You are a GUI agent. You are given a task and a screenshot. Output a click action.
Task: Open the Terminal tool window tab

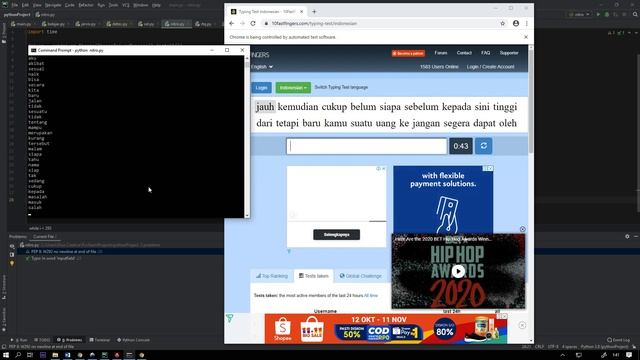pyautogui.click(x=100, y=340)
